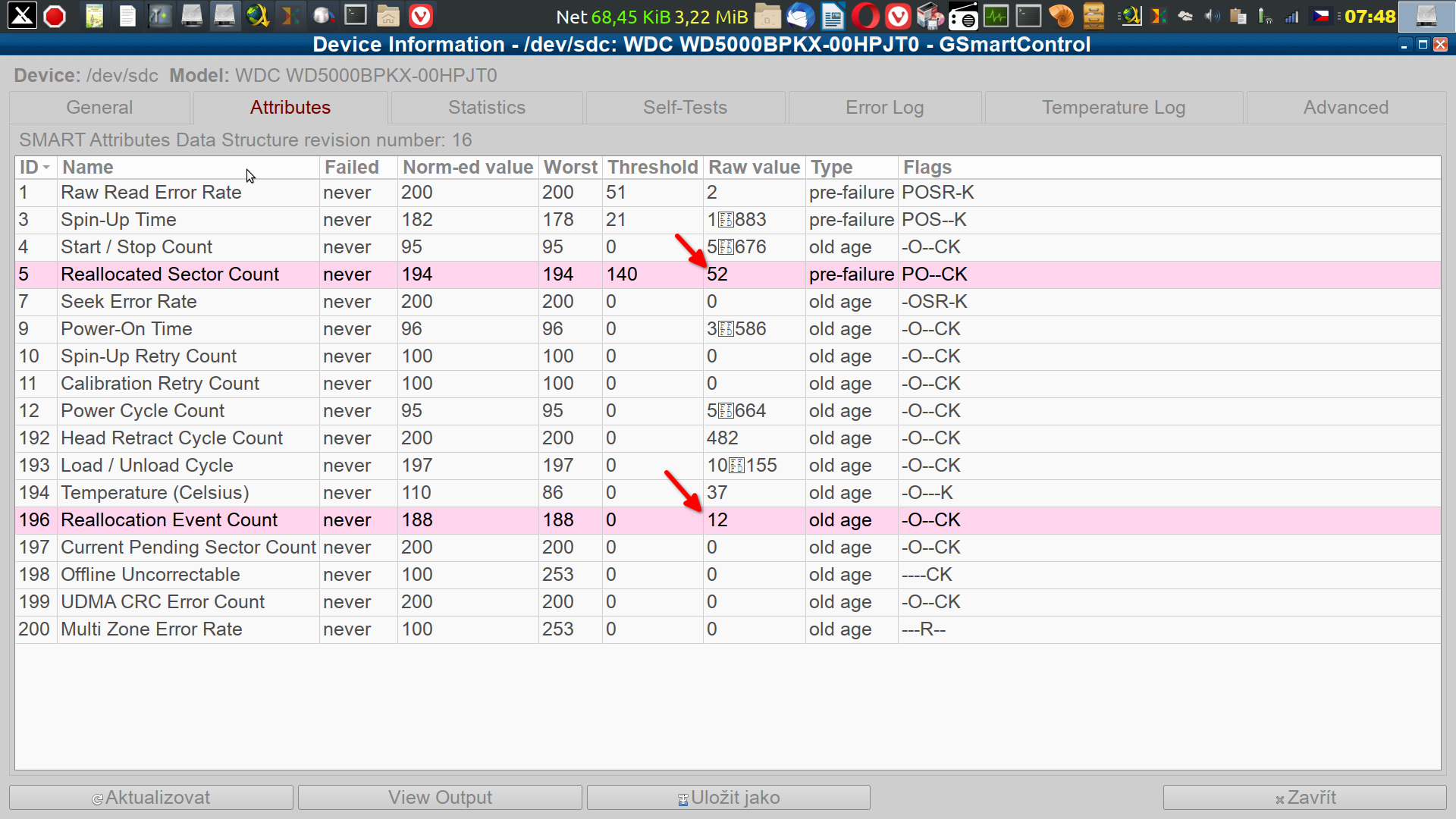Click the Uložit jako save button
The width and height of the screenshot is (1456, 819).
[728, 797]
